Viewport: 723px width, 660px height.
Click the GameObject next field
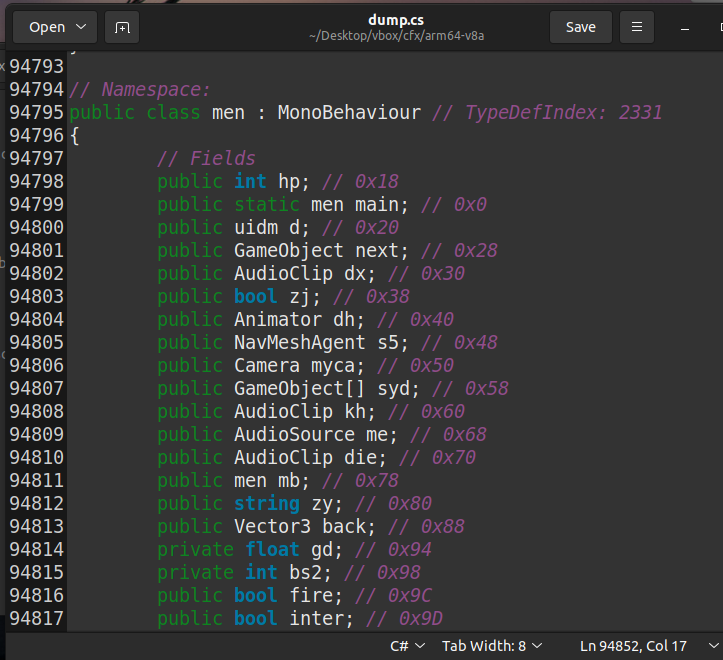(321, 250)
